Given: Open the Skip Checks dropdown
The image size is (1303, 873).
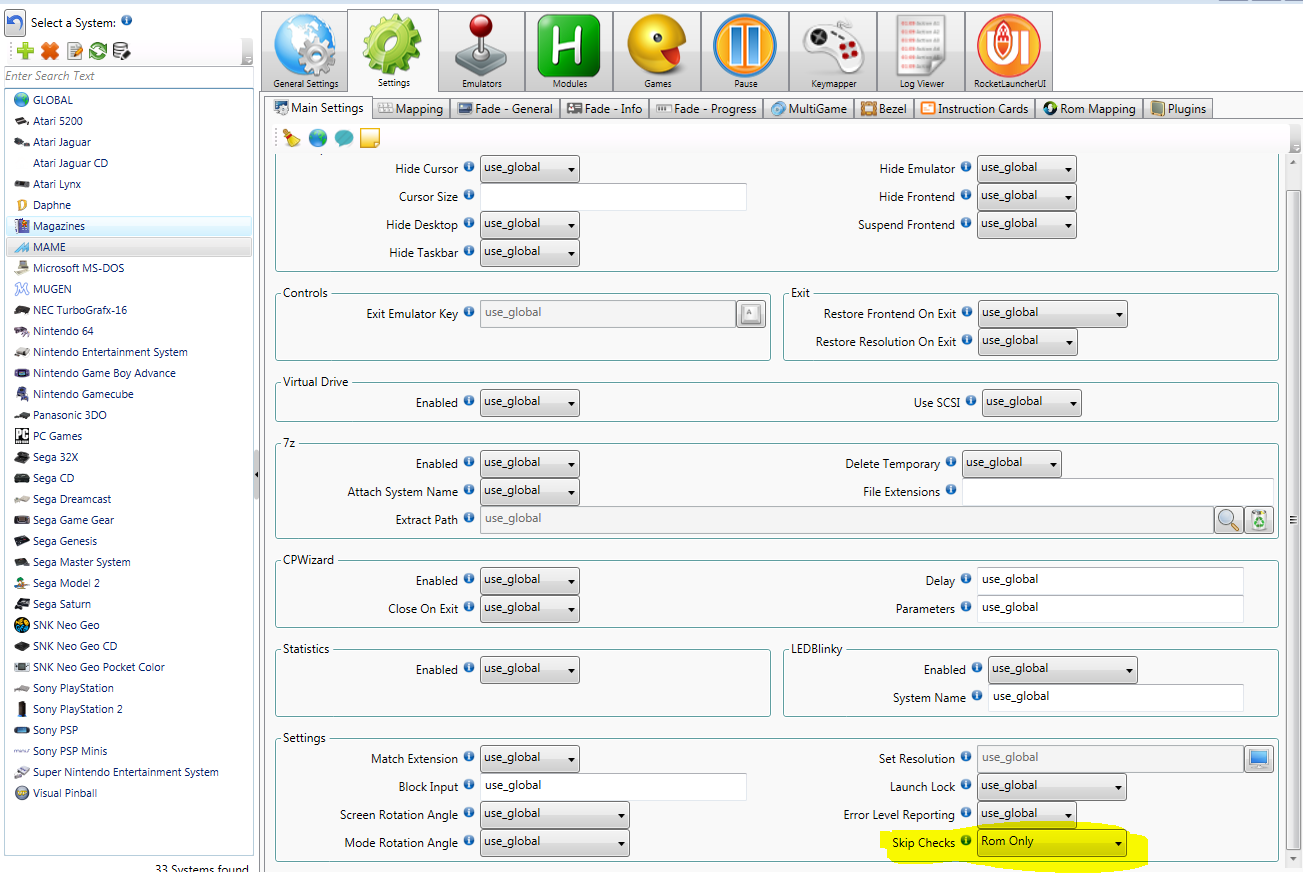Looking at the screenshot, I should (1052, 843).
